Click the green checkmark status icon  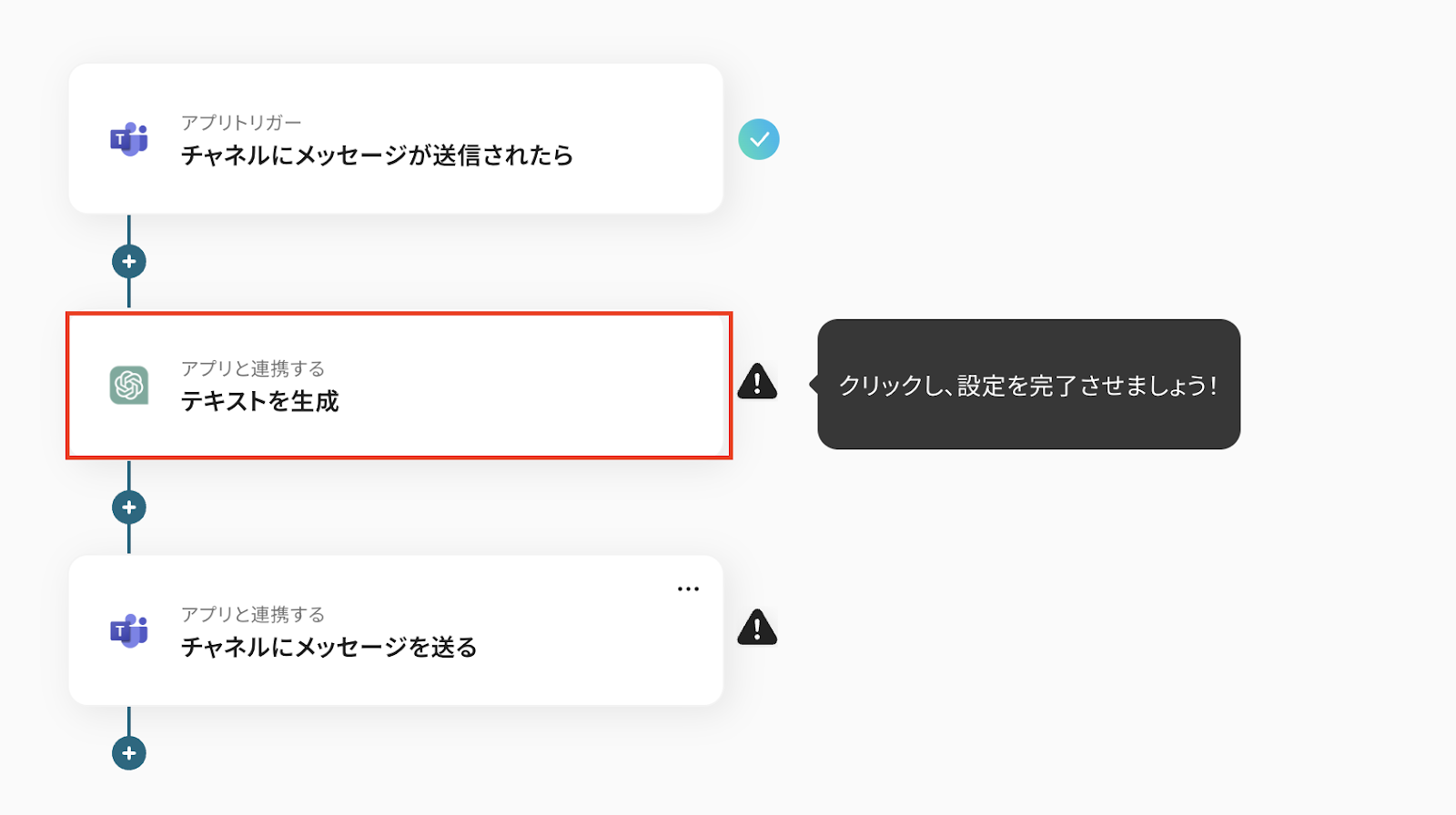(759, 139)
